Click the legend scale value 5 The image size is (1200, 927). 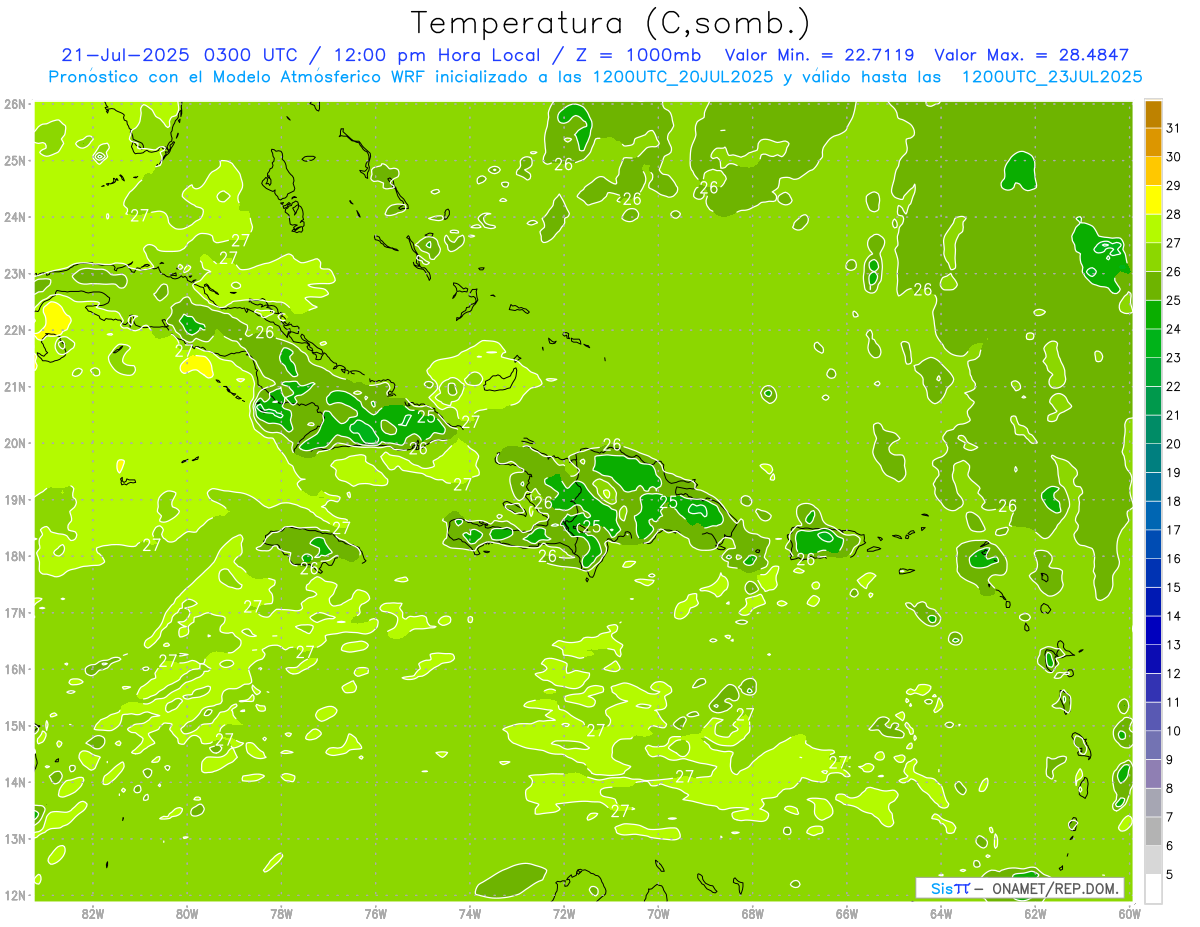click(x=1170, y=874)
